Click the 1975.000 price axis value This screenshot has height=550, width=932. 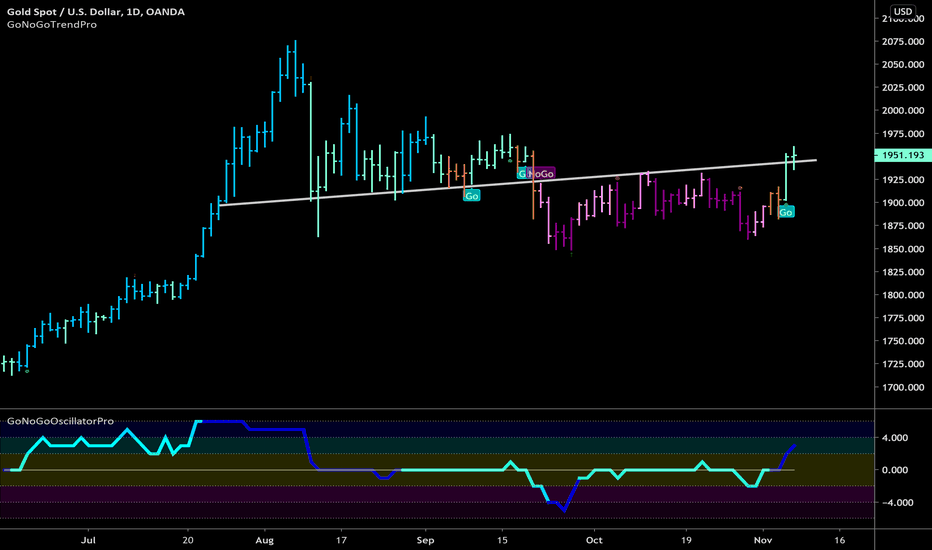tap(903, 134)
